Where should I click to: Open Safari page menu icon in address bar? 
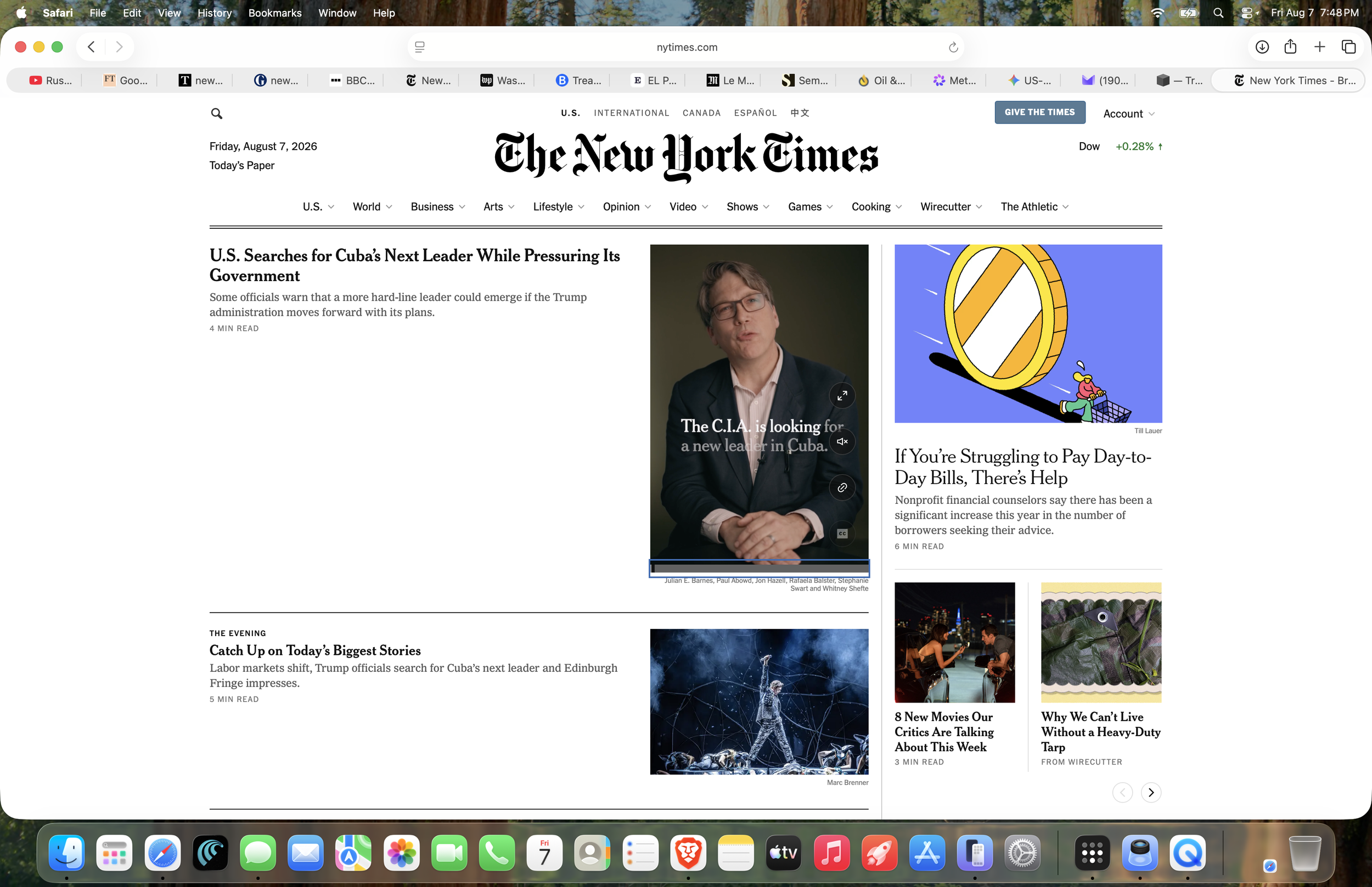click(x=420, y=47)
